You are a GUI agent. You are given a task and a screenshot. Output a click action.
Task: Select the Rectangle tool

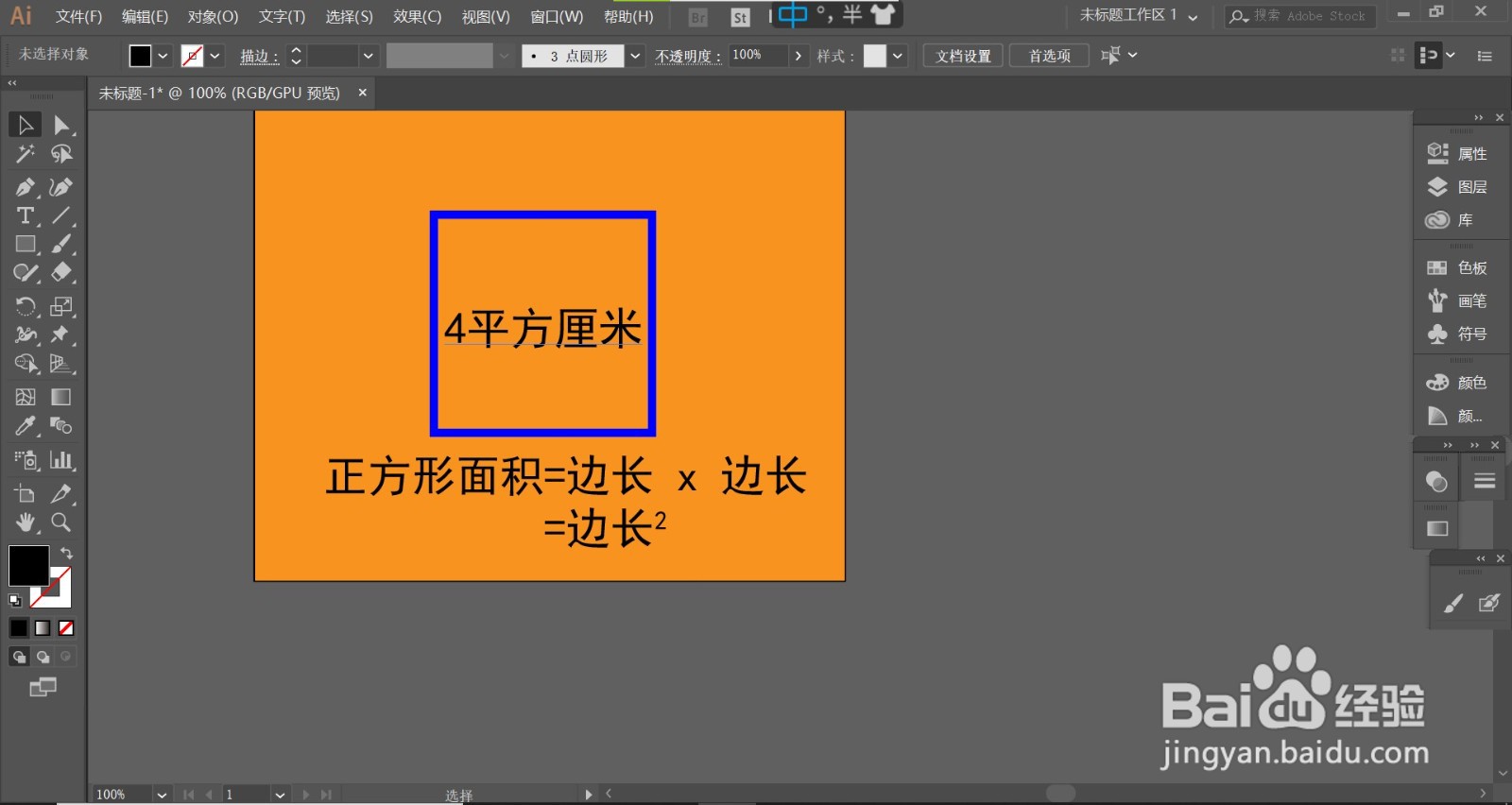[x=25, y=244]
